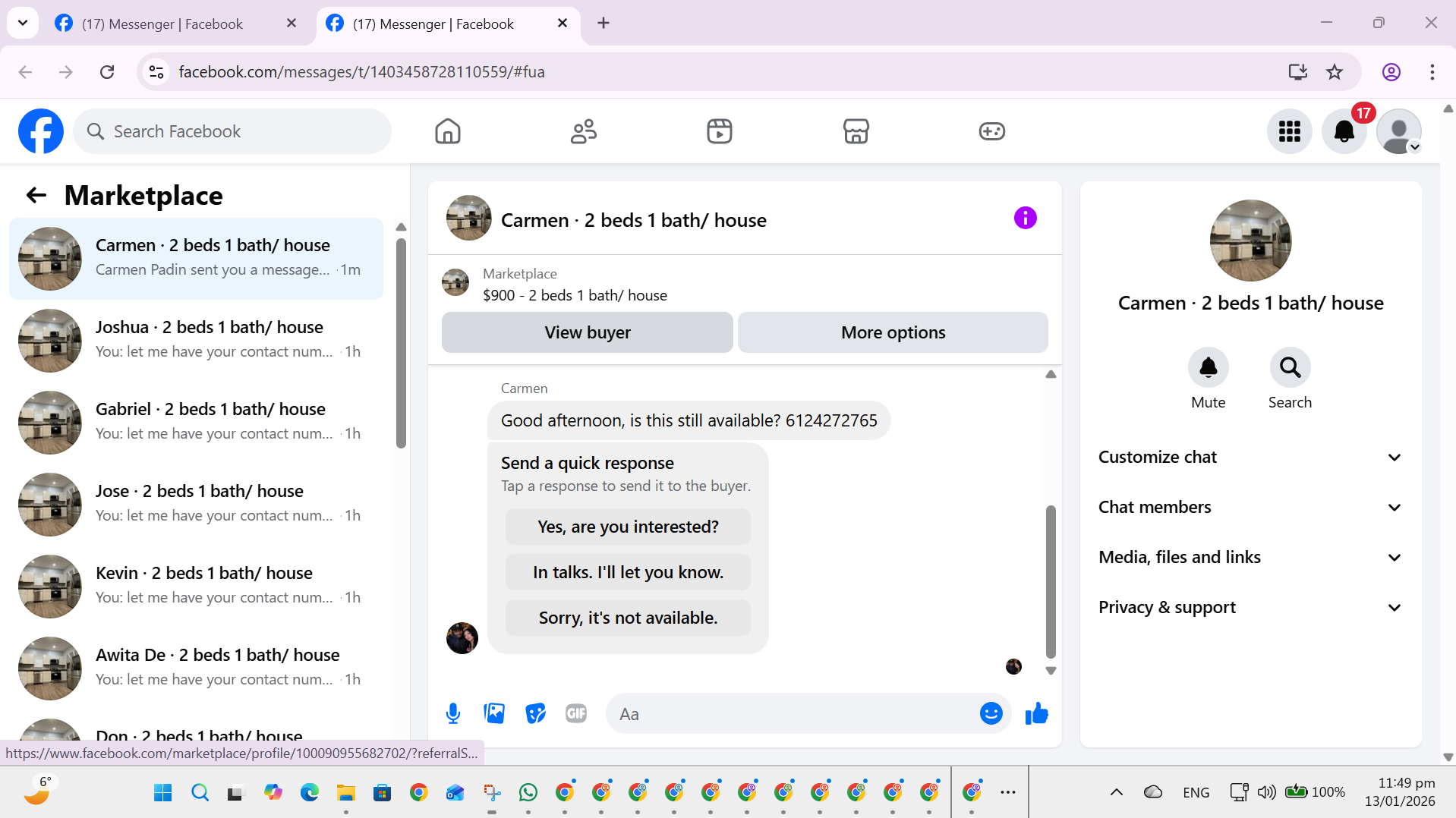Open the notifications bell with 17 badge
1456x818 pixels.
click(x=1344, y=131)
